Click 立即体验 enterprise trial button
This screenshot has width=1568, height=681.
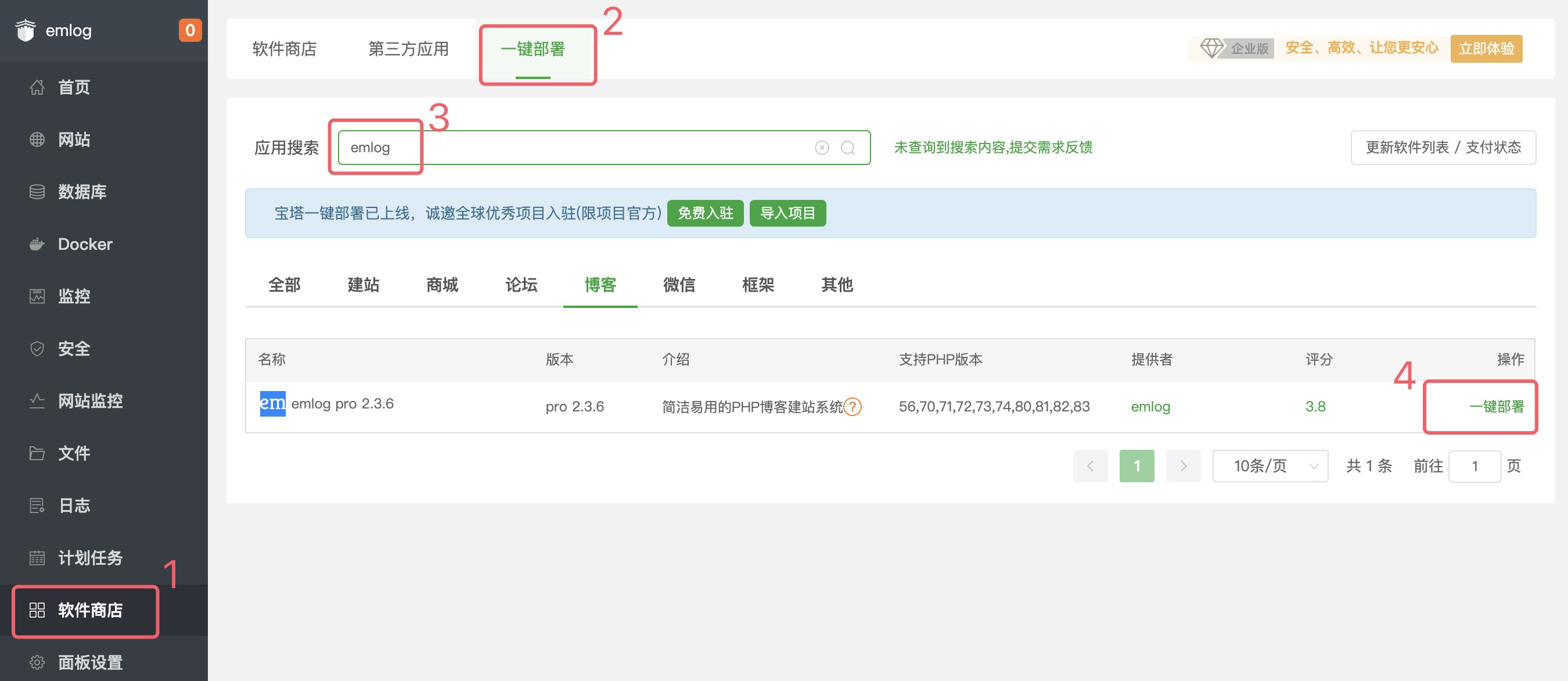1486,48
